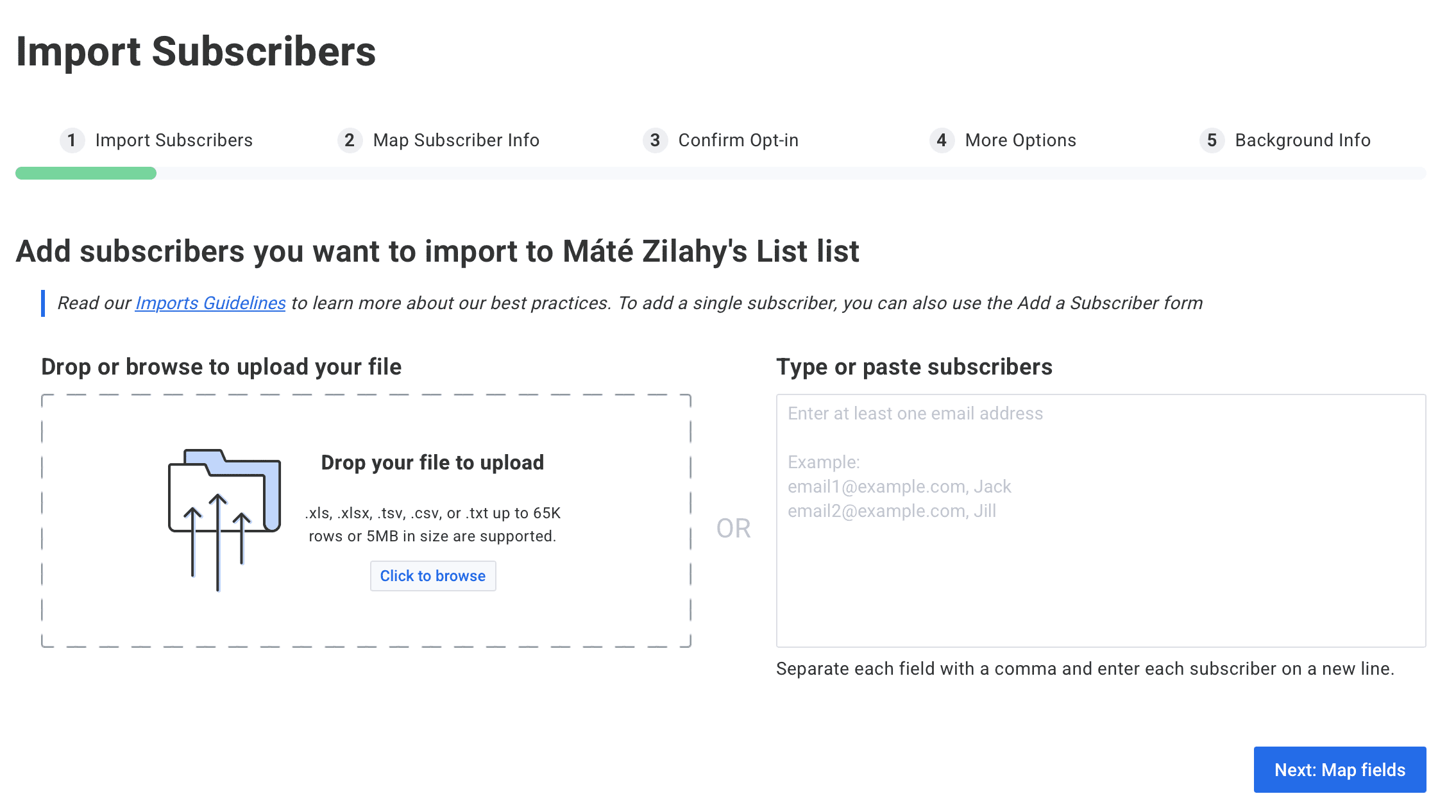Click step number 4 circle
This screenshot has height=812, width=1456.
pos(942,140)
